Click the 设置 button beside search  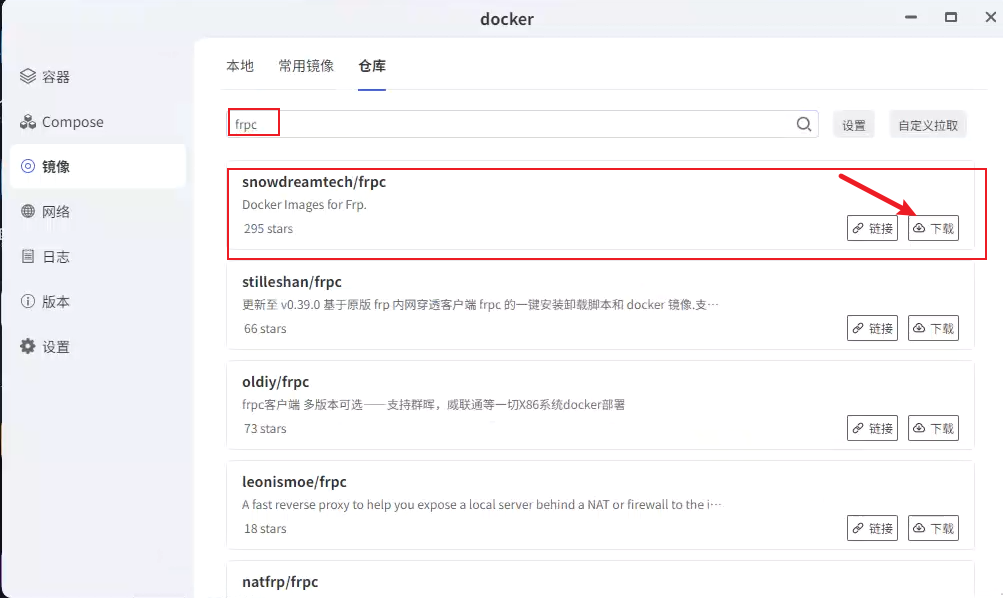pos(853,125)
